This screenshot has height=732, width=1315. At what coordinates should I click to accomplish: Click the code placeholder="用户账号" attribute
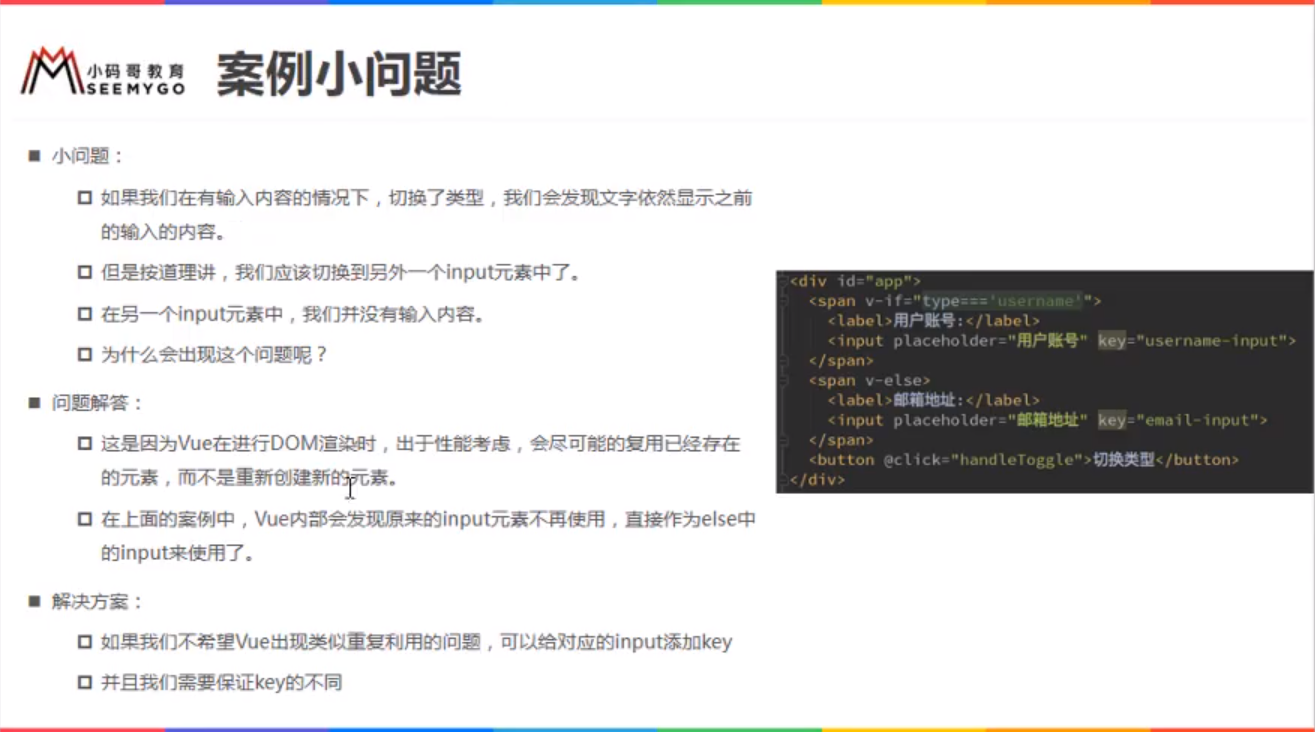pyautogui.click(x=989, y=341)
